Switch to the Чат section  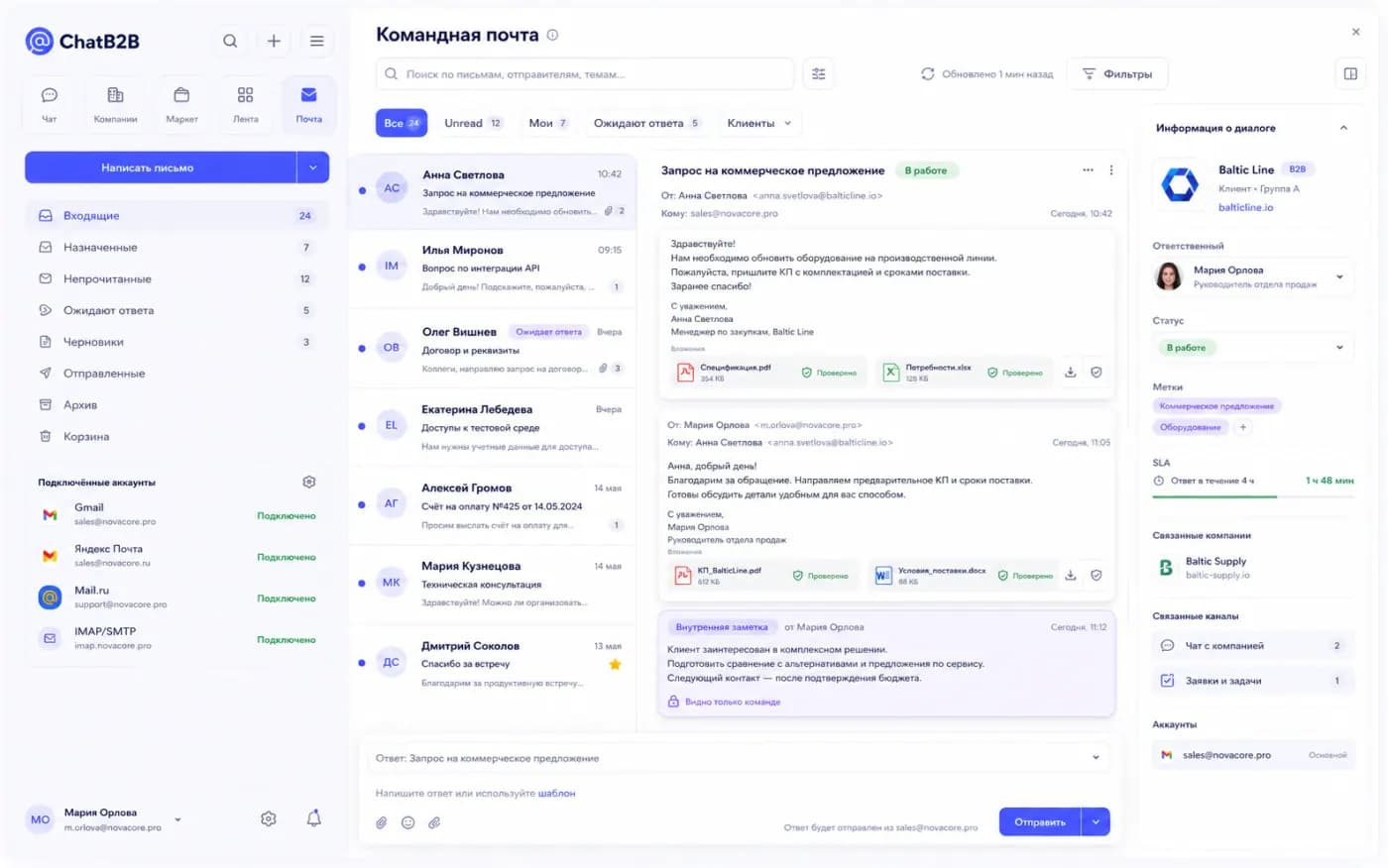coord(50,104)
